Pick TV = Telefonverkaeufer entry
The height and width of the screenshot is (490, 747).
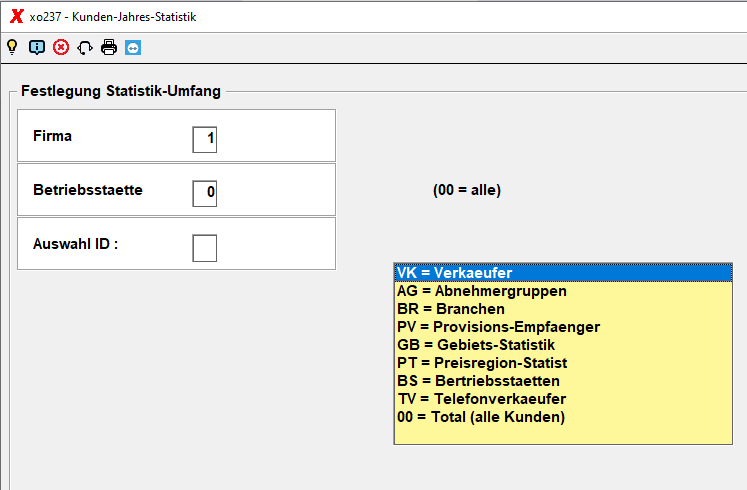[564, 399]
